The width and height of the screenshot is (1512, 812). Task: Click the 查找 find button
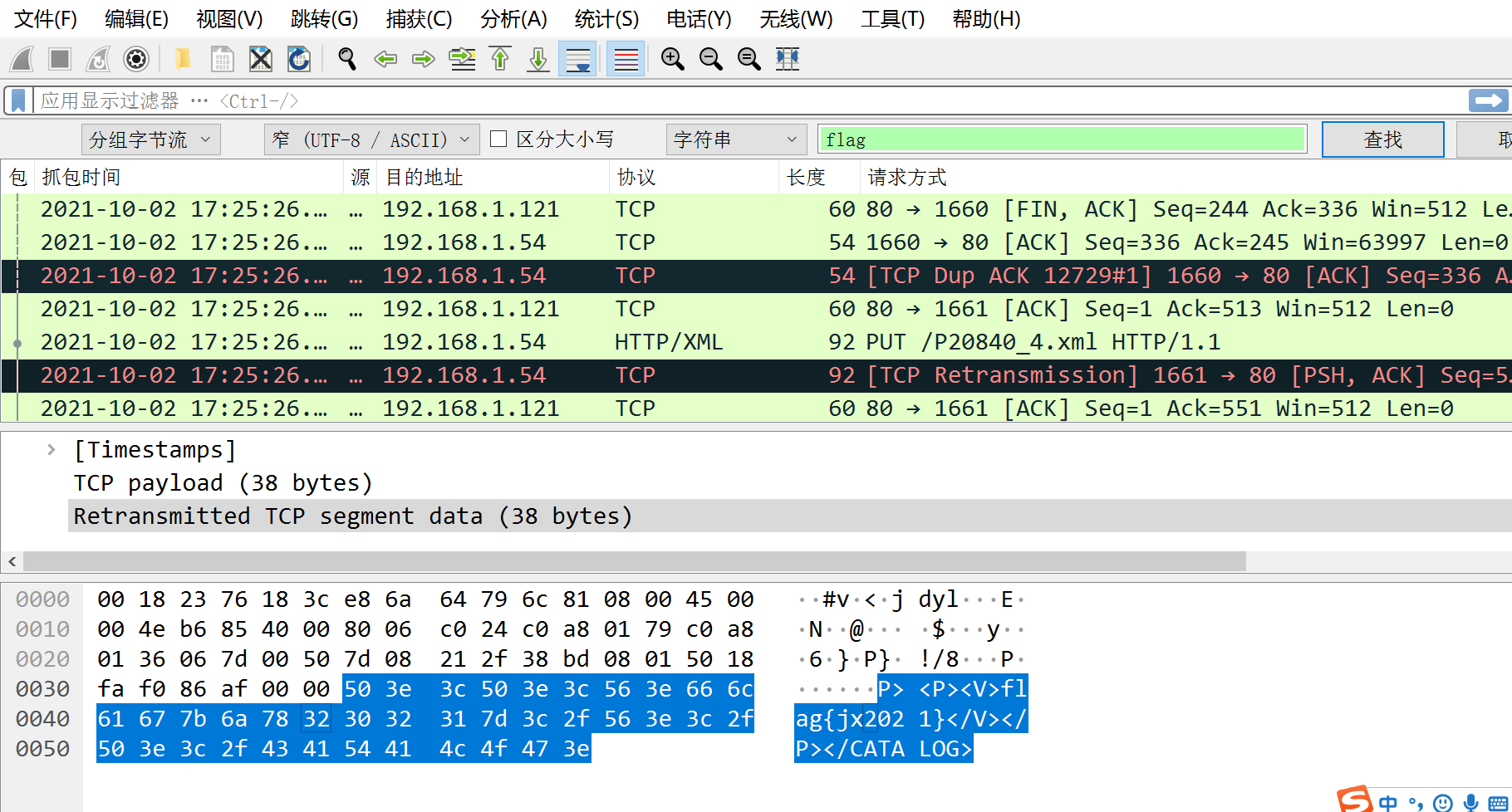click(1382, 139)
